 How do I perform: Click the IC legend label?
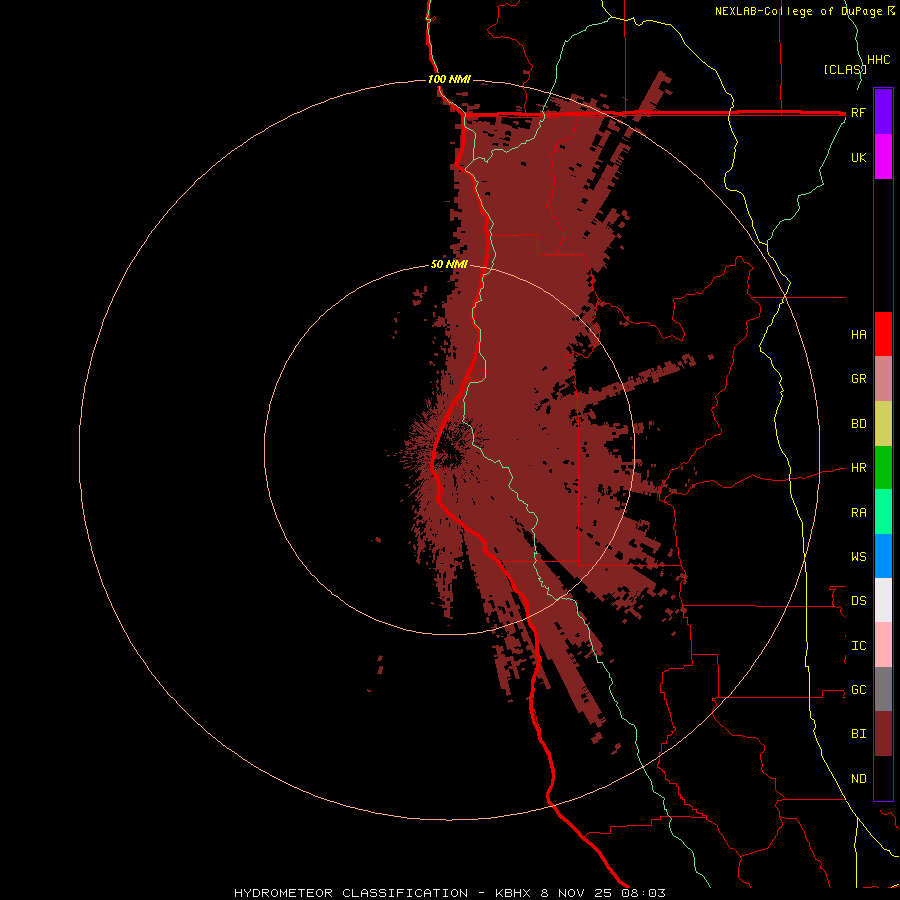pyautogui.click(x=858, y=646)
